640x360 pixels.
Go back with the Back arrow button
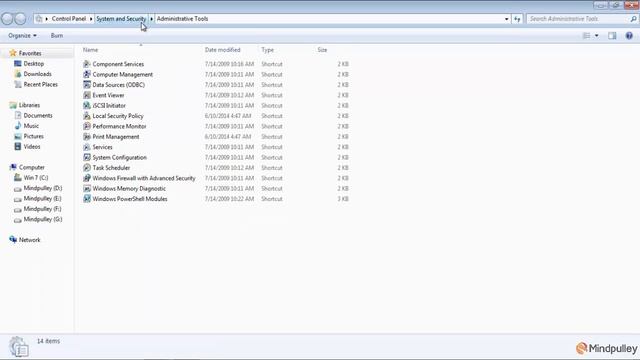[7, 18]
